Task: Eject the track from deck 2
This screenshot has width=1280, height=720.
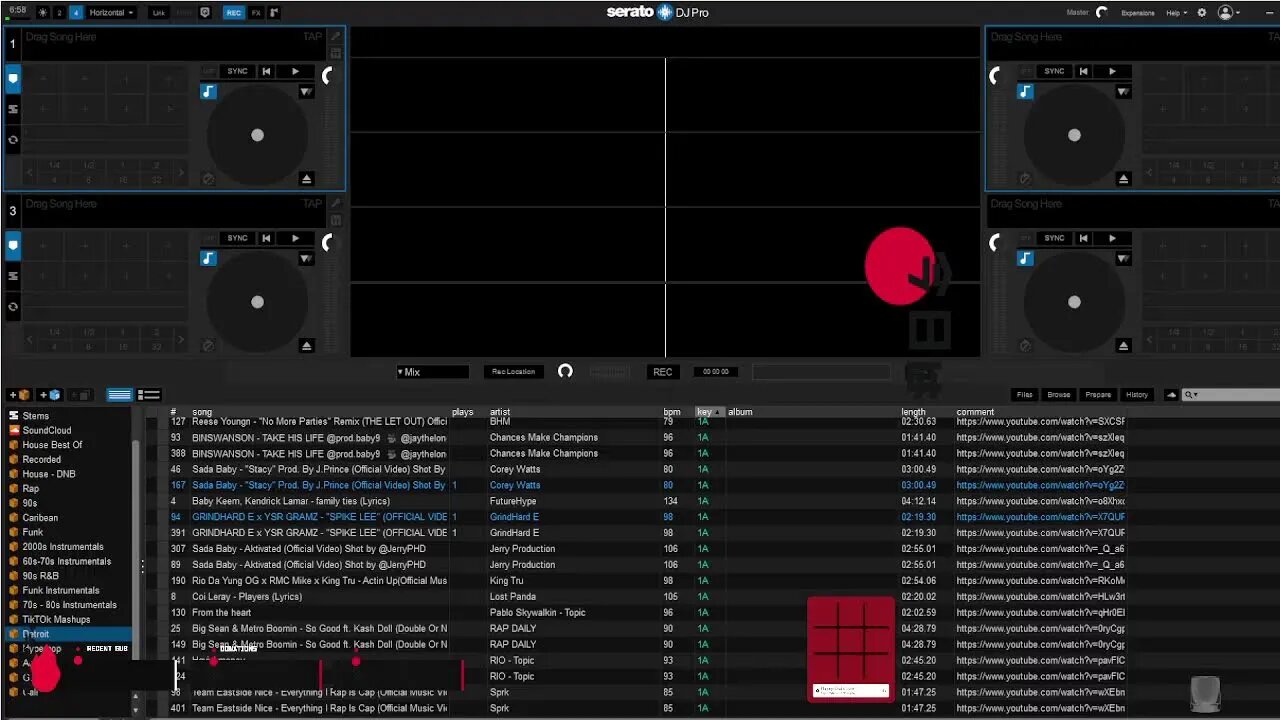Action: click(x=1123, y=178)
